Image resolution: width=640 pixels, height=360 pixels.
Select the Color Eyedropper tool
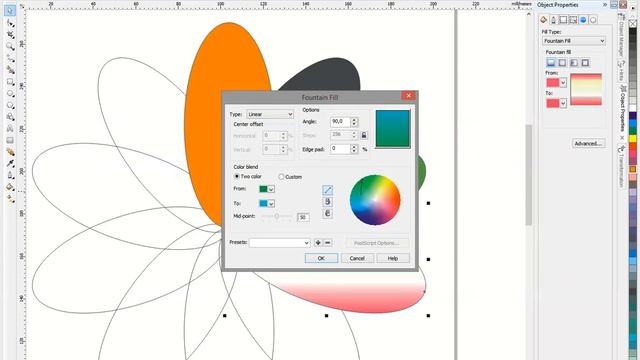tap(10, 164)
